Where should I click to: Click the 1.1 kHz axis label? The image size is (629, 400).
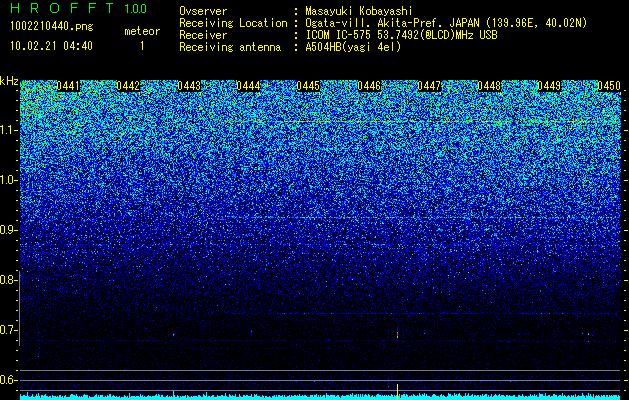point(8,130)
